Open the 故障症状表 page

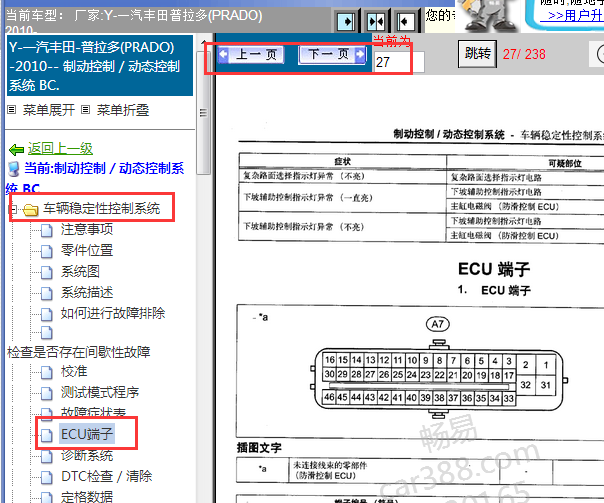point(93,412)
